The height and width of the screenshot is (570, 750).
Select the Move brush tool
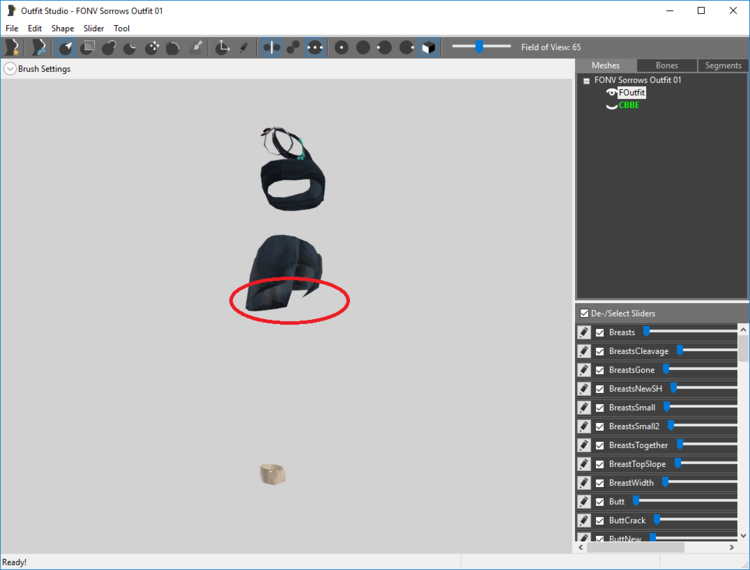point(152,47)
